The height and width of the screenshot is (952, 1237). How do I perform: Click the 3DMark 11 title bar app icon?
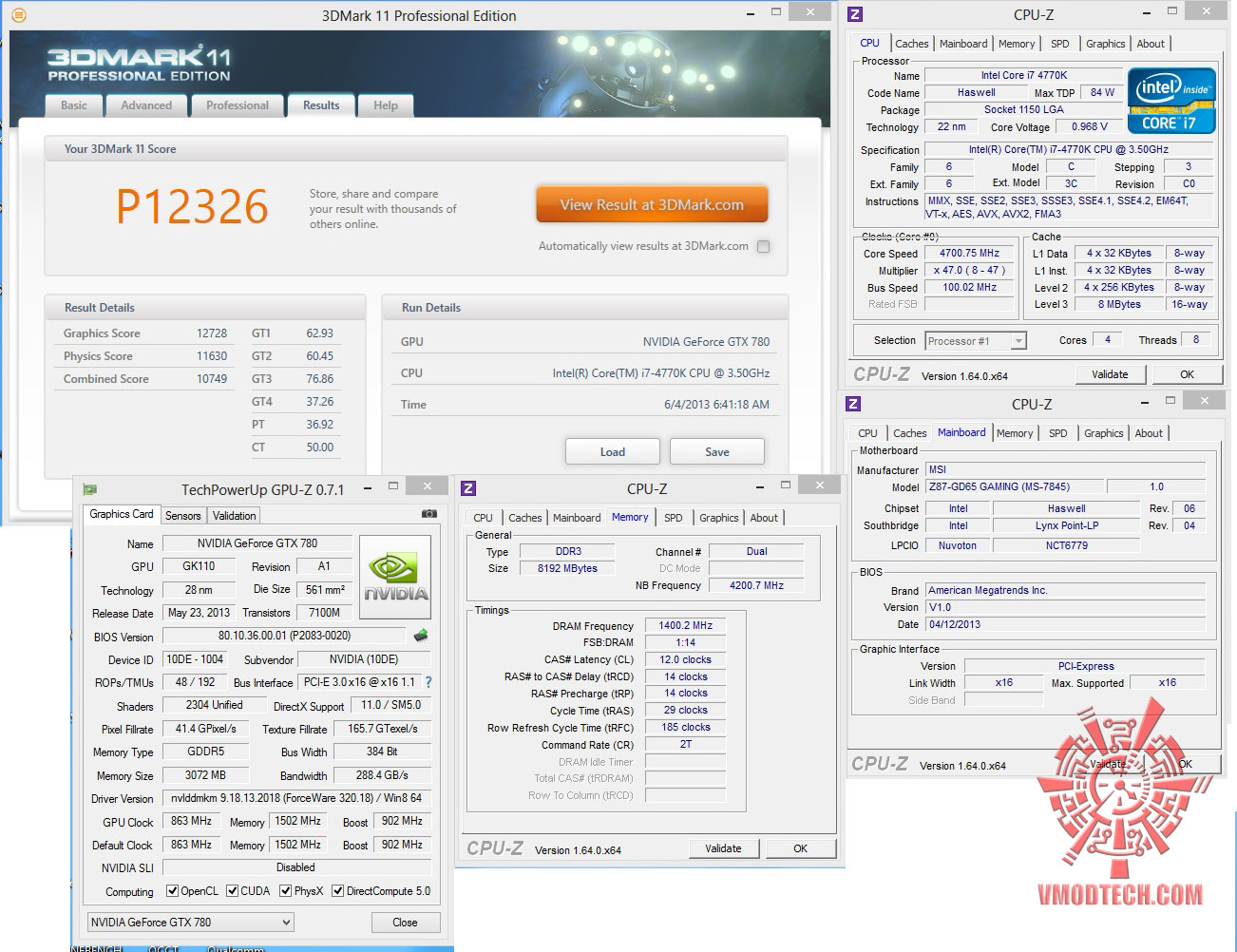pyautogui.click(x=18, y=15)
